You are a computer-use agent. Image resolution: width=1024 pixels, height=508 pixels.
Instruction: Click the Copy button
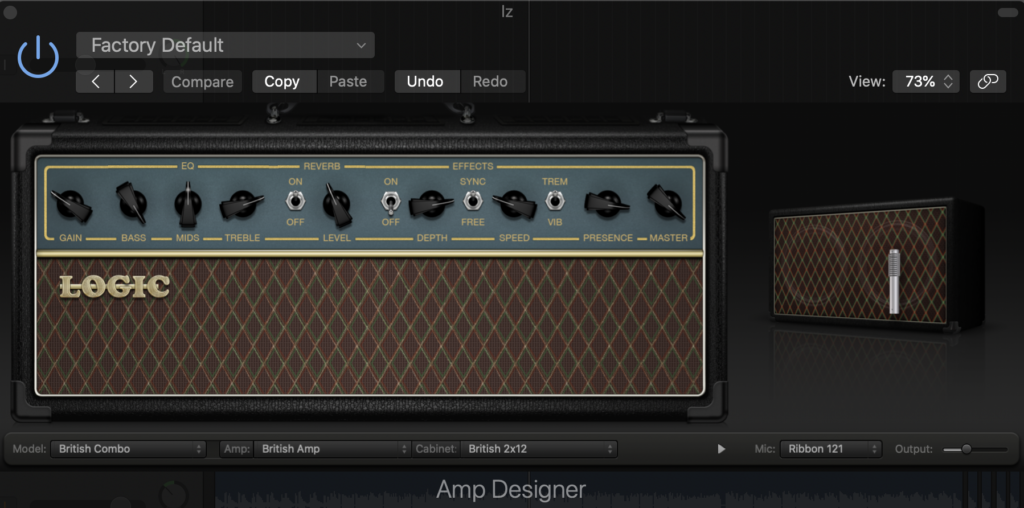[284, 82]
